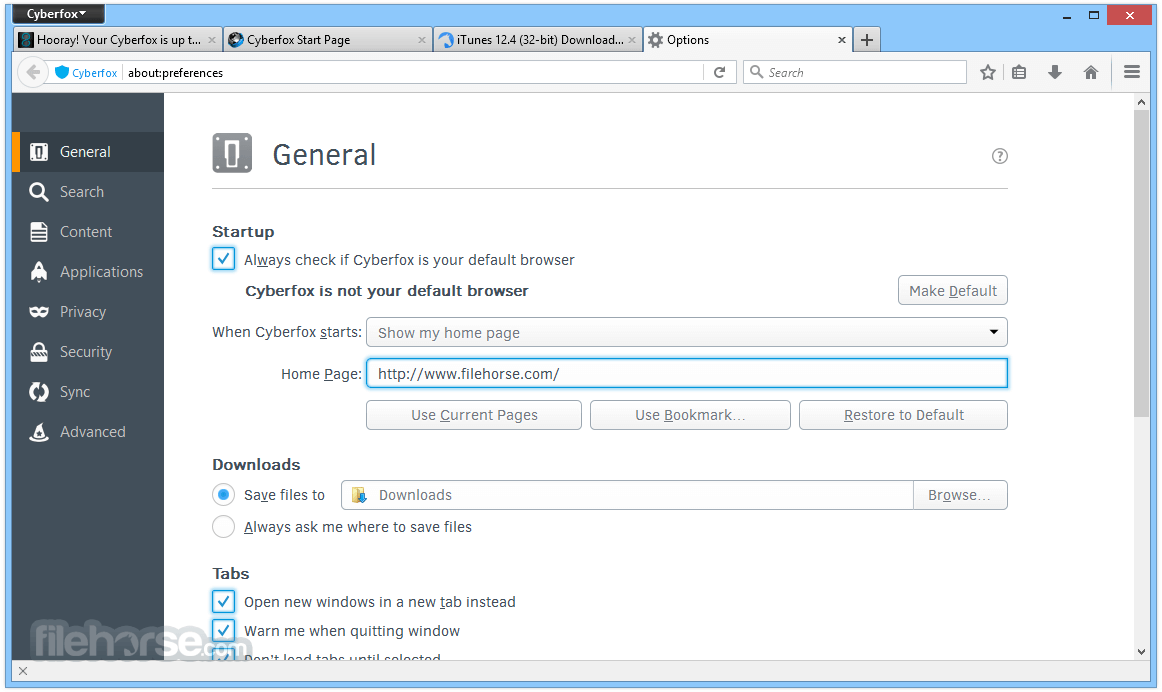Switch to Hooray! Your Cyberfox tab
Screen dimensions: 1162x692
point(117,40)
